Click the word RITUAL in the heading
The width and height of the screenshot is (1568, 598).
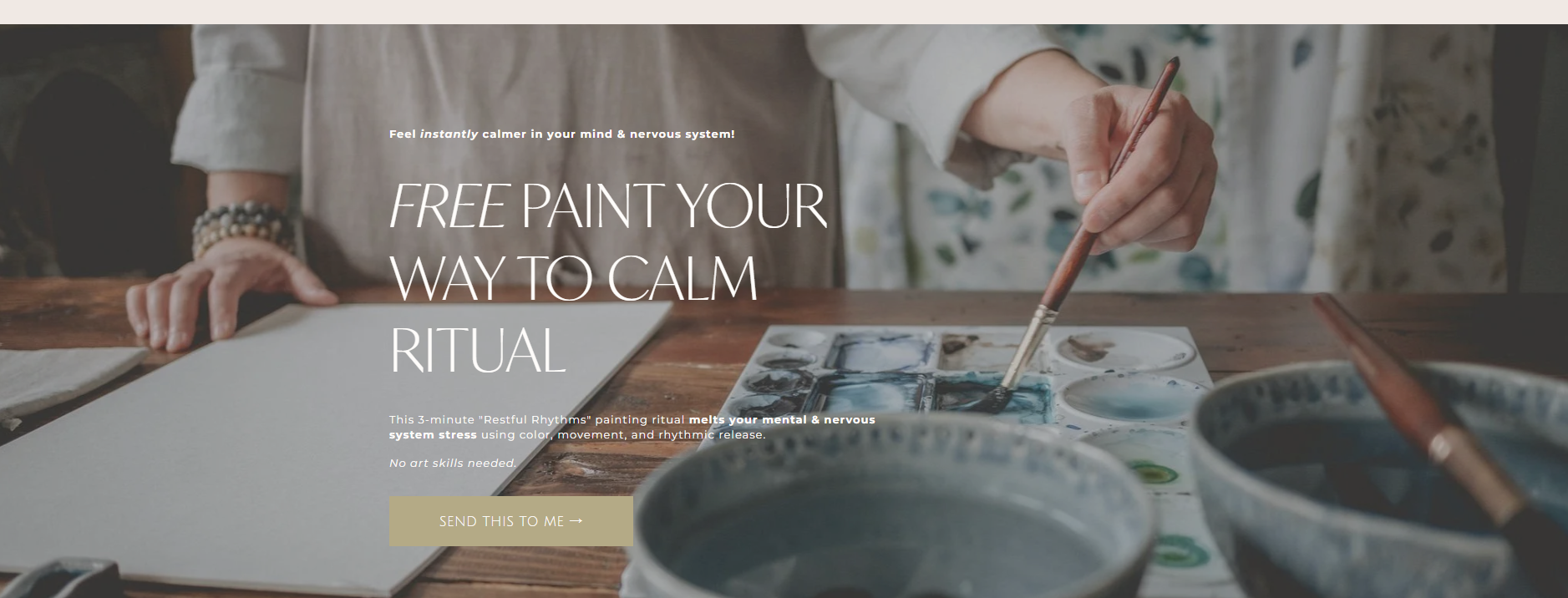pos(478,350)
